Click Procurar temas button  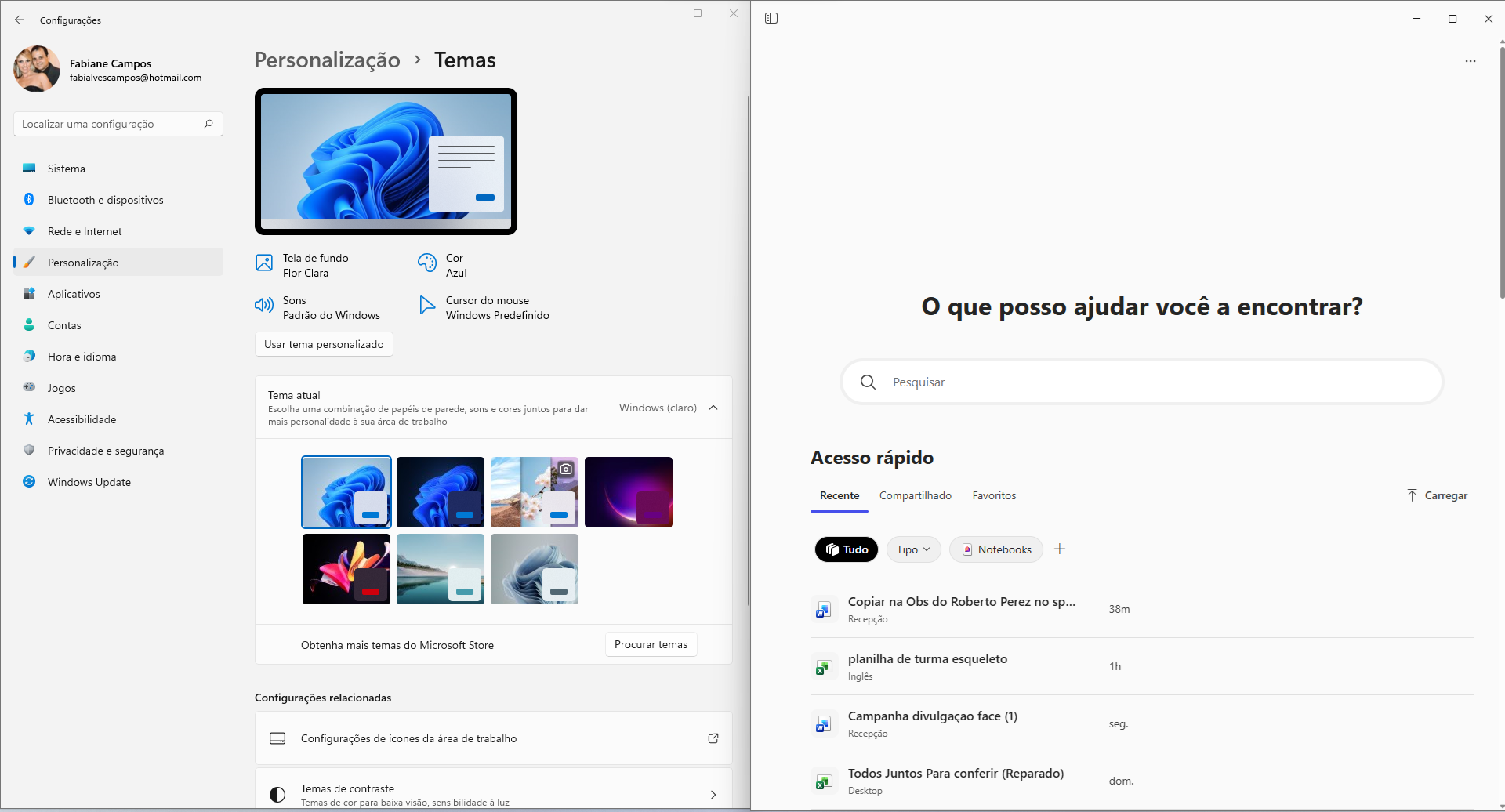coord(651,644)
